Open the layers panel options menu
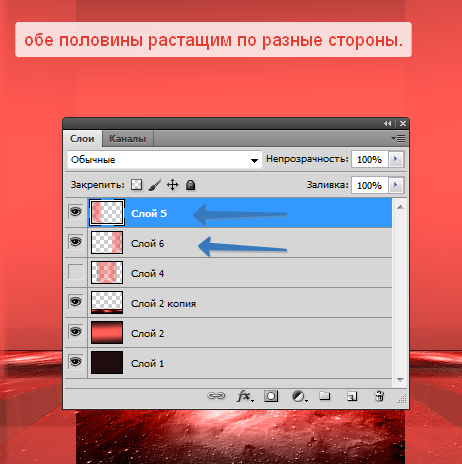The width and height of the screenshot is (462, 464). [x=398, y=138]
